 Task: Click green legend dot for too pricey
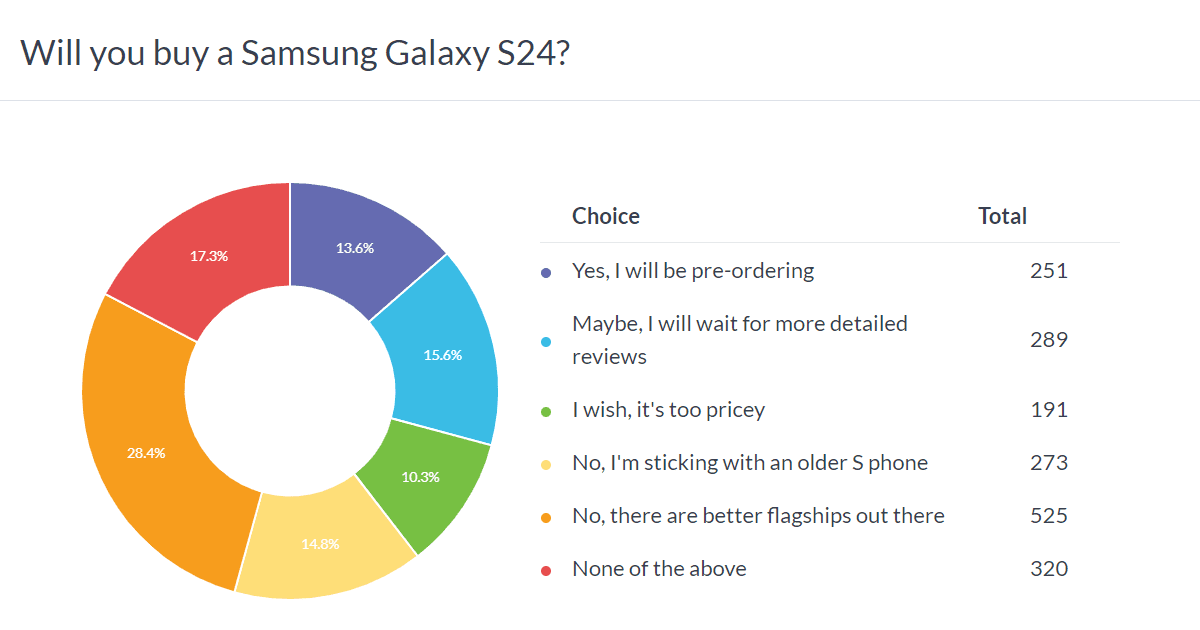pyautogui.click(x=545, y=410)
